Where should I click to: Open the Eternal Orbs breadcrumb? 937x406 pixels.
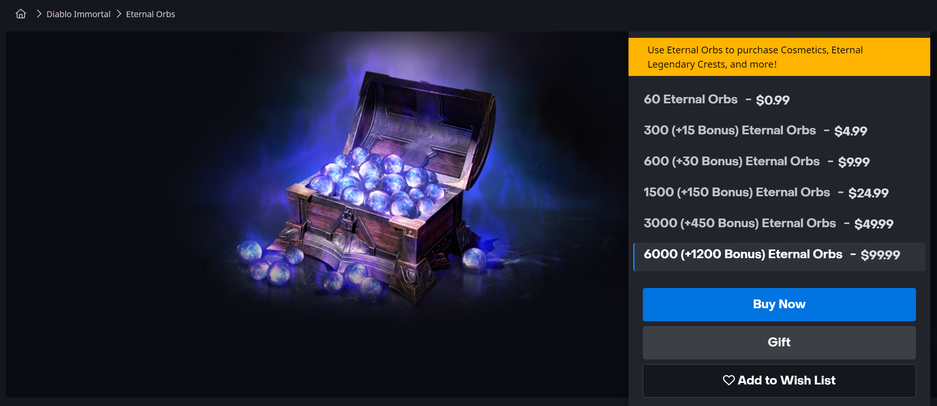point(151,14)
